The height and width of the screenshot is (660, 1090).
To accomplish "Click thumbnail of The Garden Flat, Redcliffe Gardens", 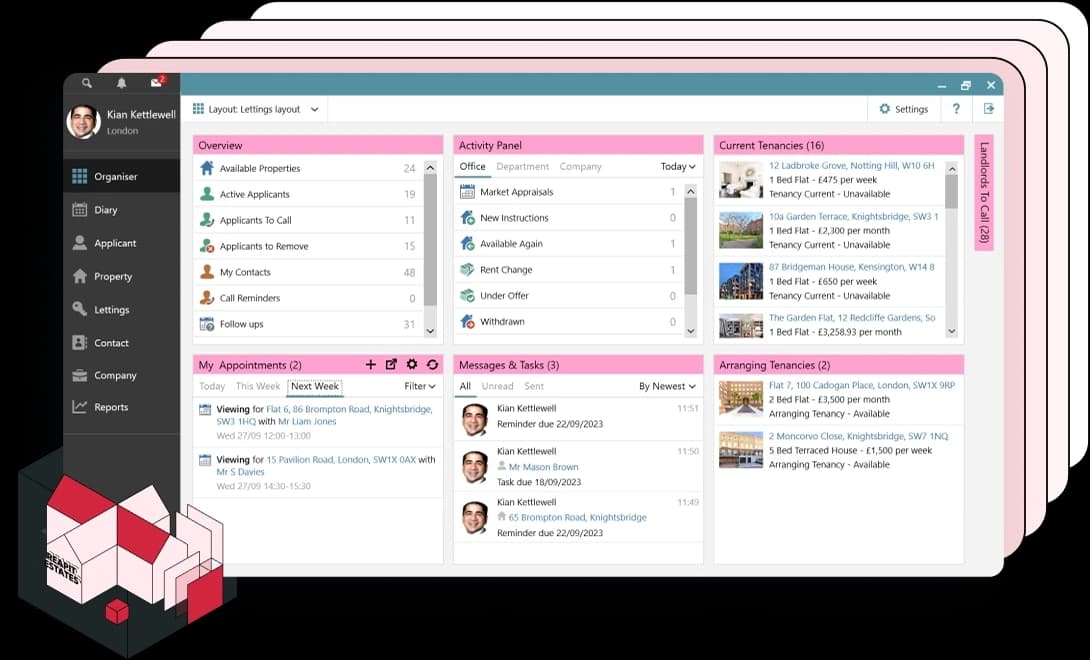I will [x=740, y=325].
